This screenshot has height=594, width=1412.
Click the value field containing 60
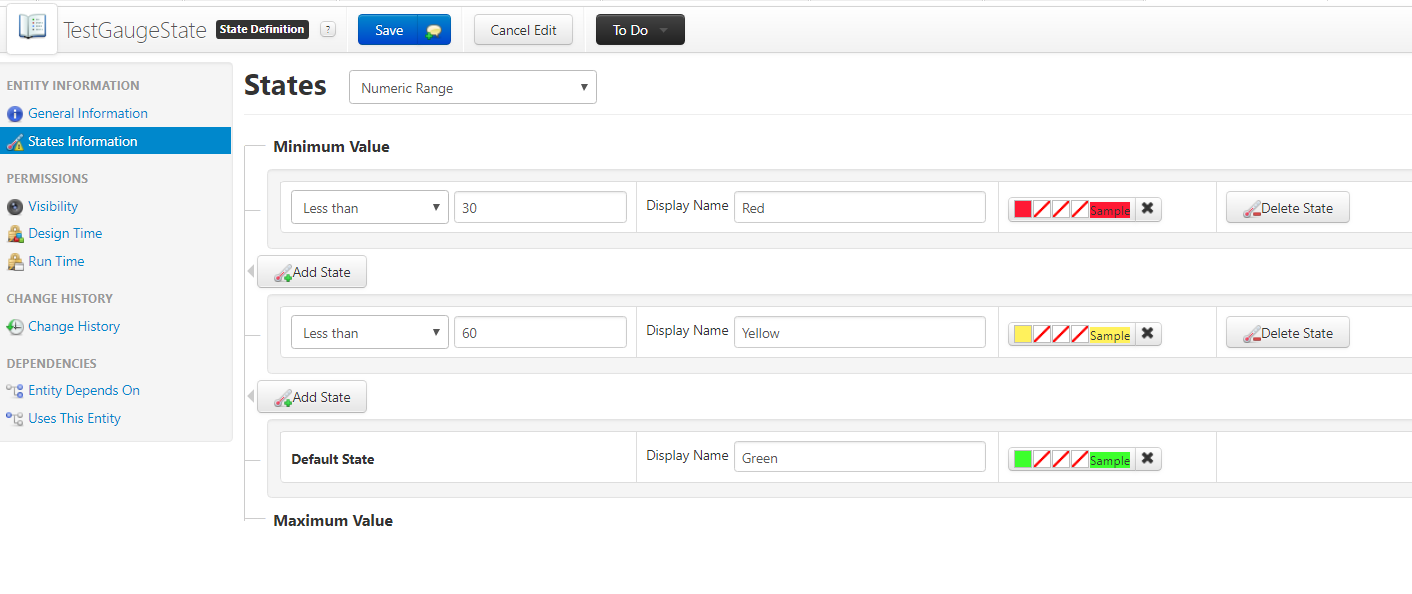tap(540, 333)
